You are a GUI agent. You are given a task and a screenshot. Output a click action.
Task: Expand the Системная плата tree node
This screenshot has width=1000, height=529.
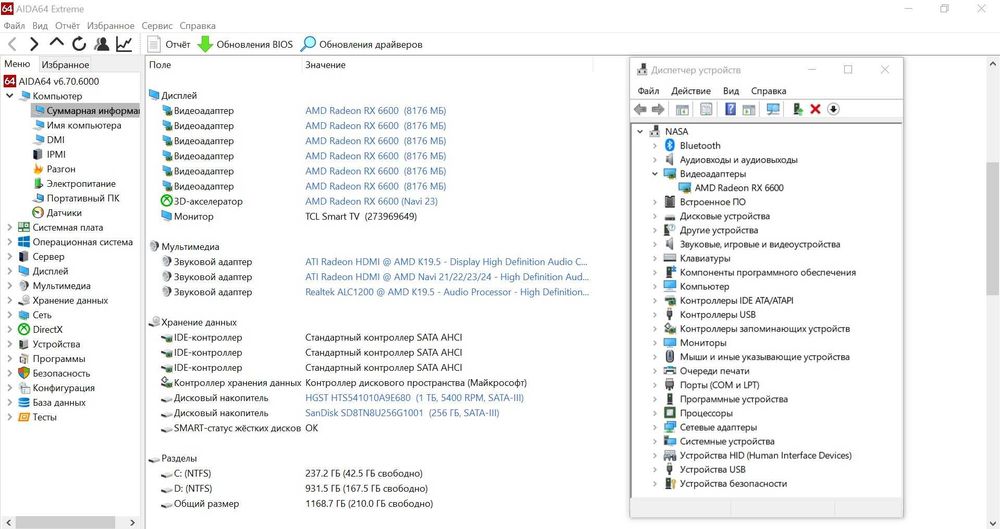(x=10, y=227)
